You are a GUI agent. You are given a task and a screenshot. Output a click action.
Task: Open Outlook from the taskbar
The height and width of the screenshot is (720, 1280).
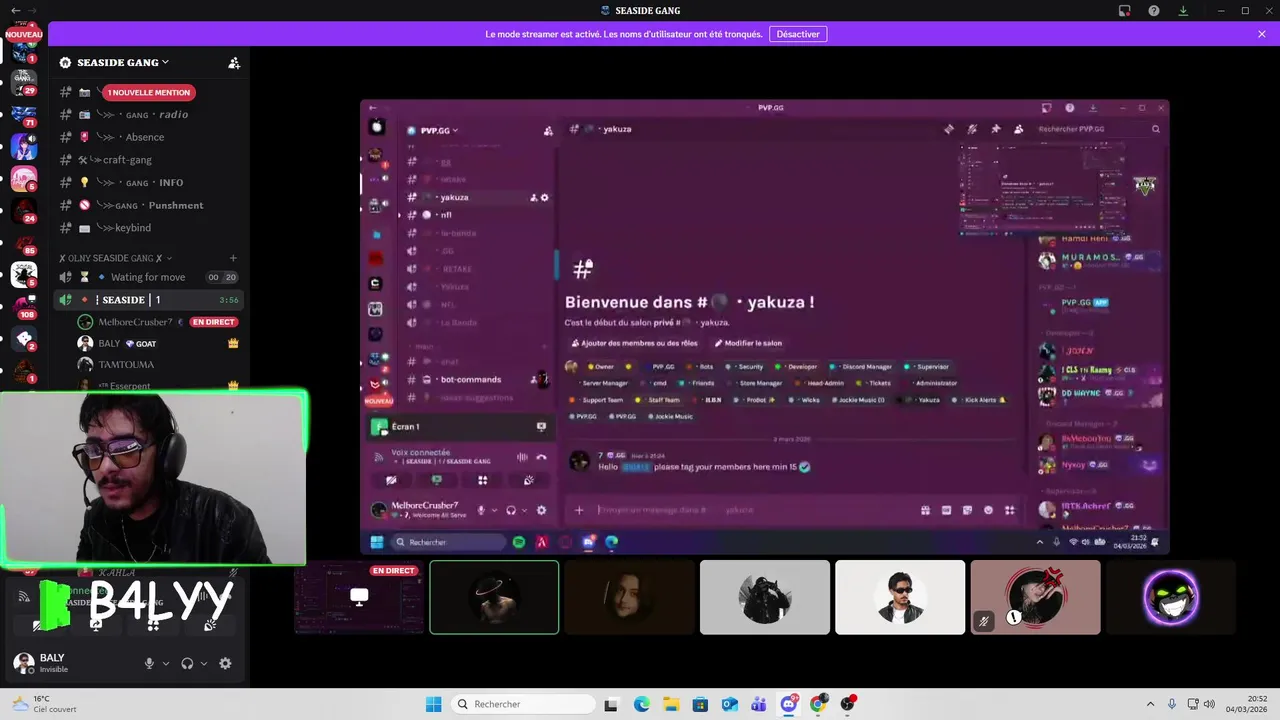(730, 704)
